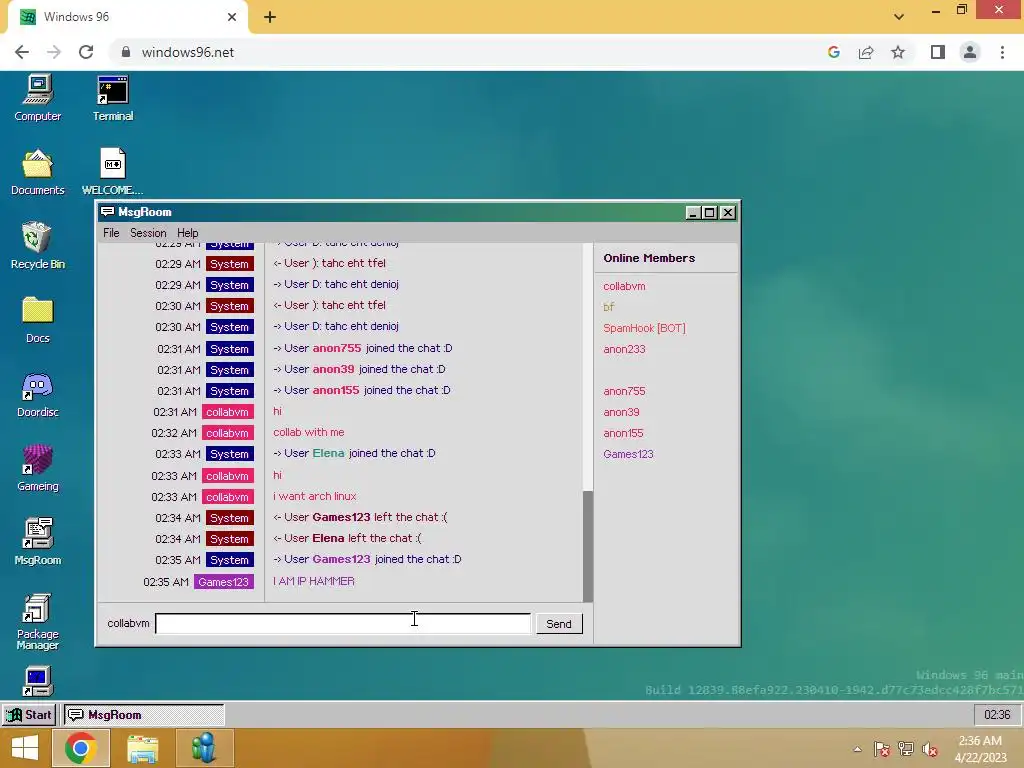Click the Games123 sender tag at 02:35 AM
This screenshot has height=768, width=1024.
pos(223,582)
